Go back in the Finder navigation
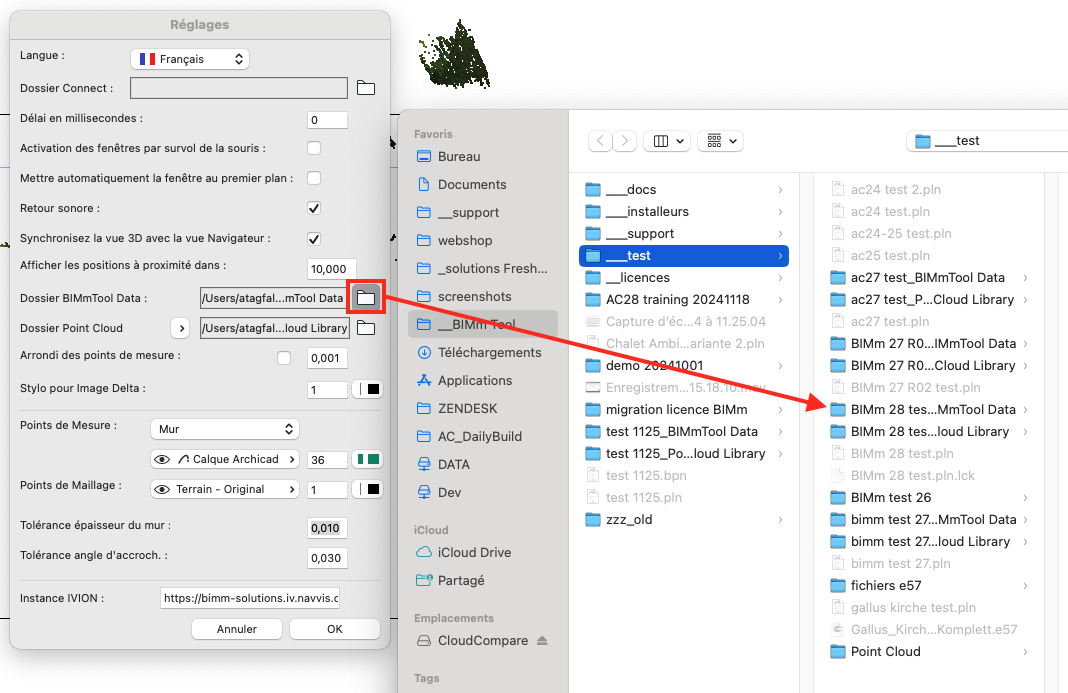Screen dimensions: 1068x693 (x=600, y=140)
